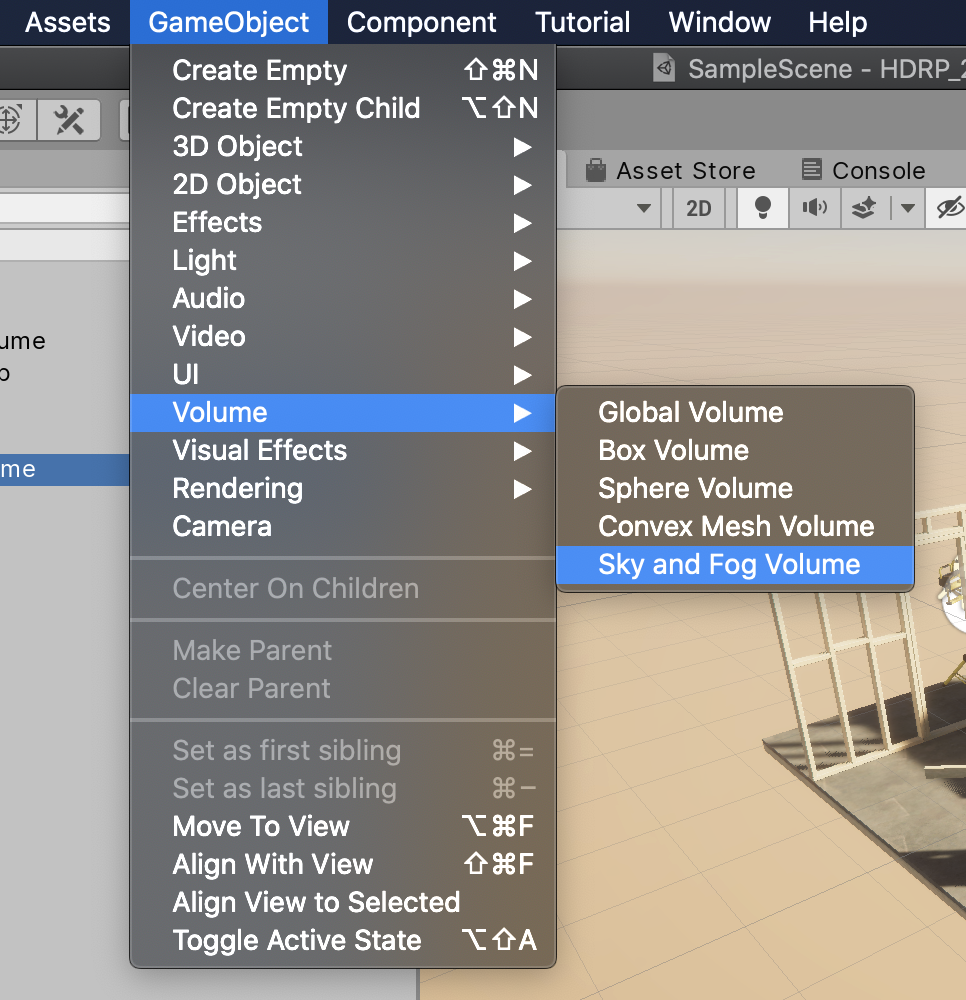
Task: Toggle hidden objects visibility eye icon
Action: click(948, 208)
